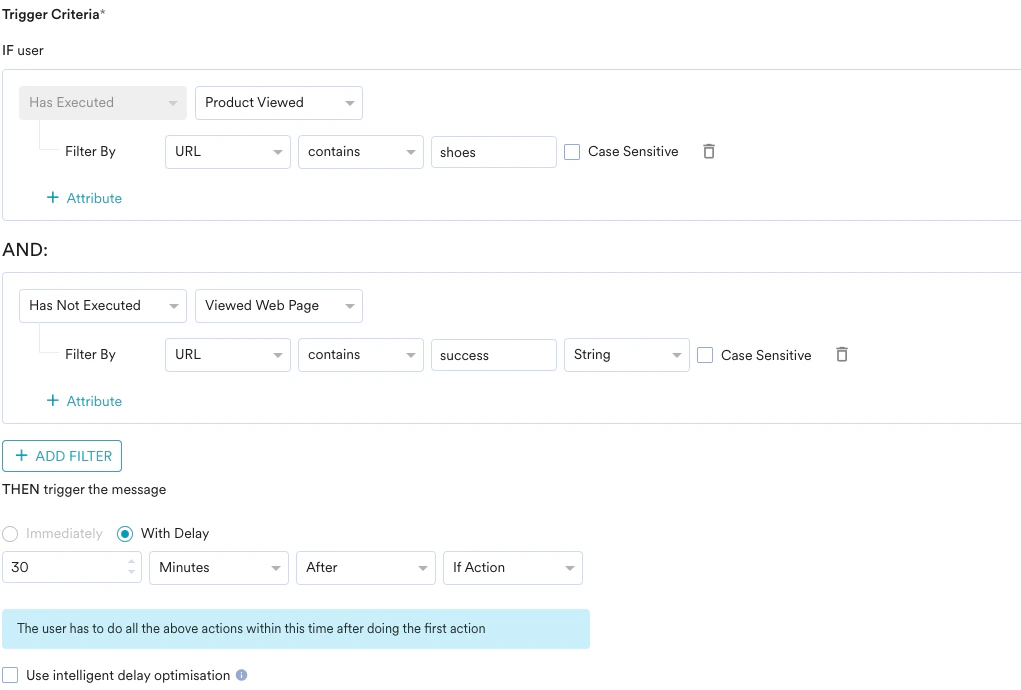Screen dimensions: 1021x690
Task: Open the If Action dropdown
Action: [x=512, y=567]
